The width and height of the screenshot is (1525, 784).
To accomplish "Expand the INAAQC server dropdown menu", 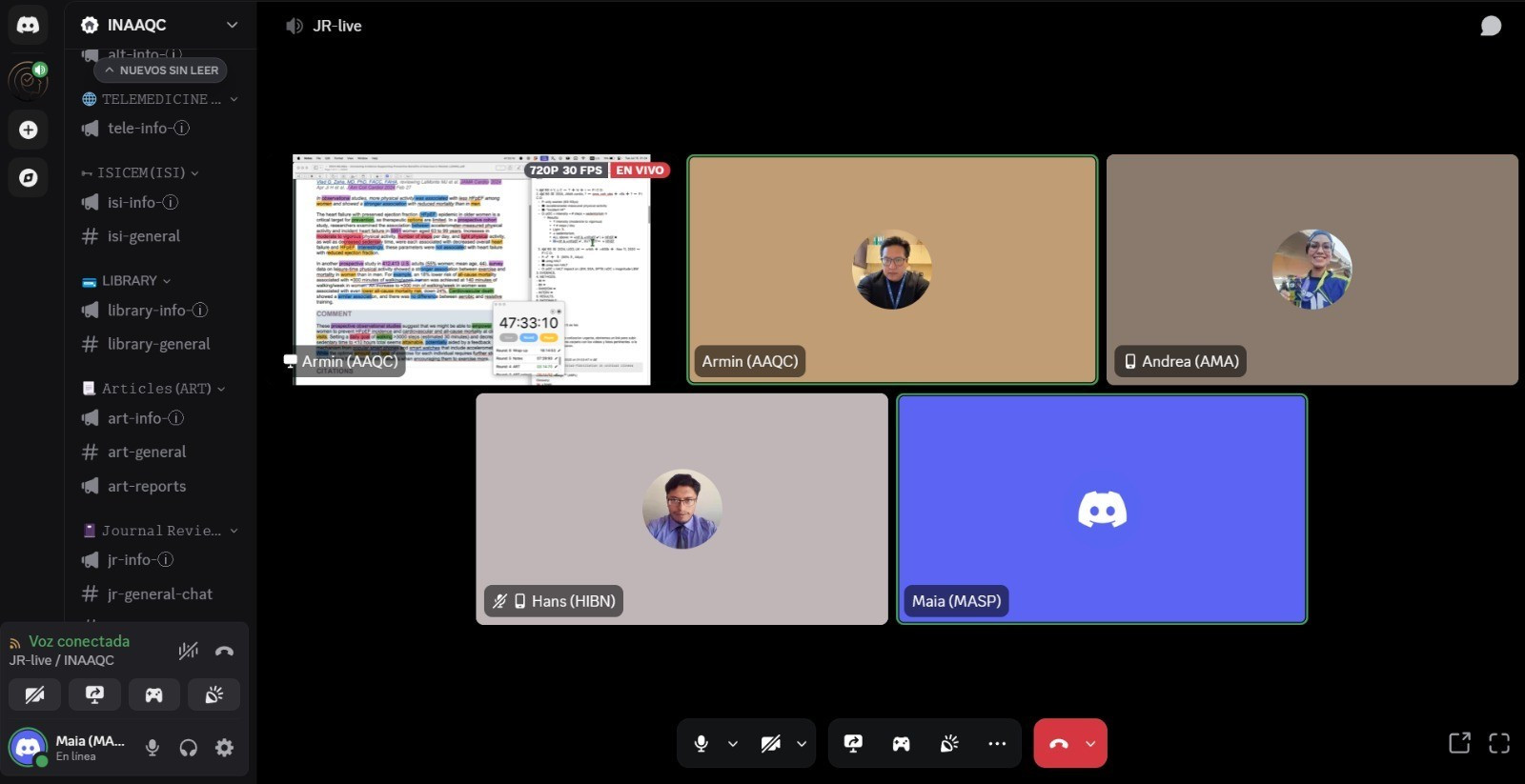I will point(232,25).
